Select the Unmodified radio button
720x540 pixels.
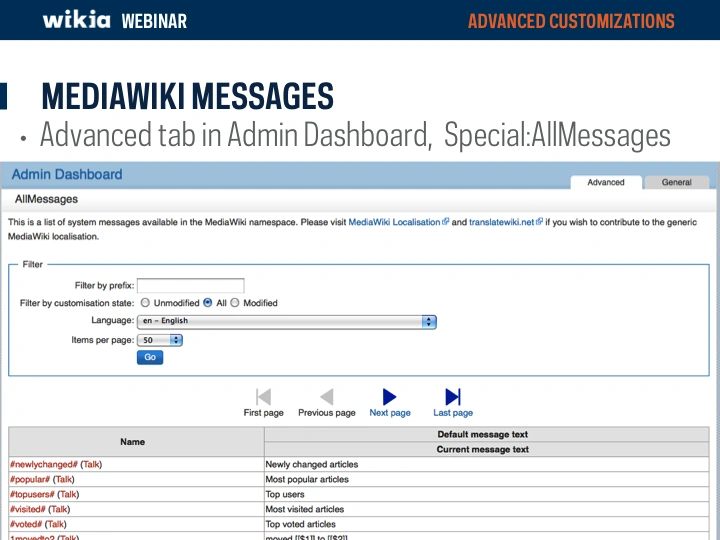pos(145,303)
